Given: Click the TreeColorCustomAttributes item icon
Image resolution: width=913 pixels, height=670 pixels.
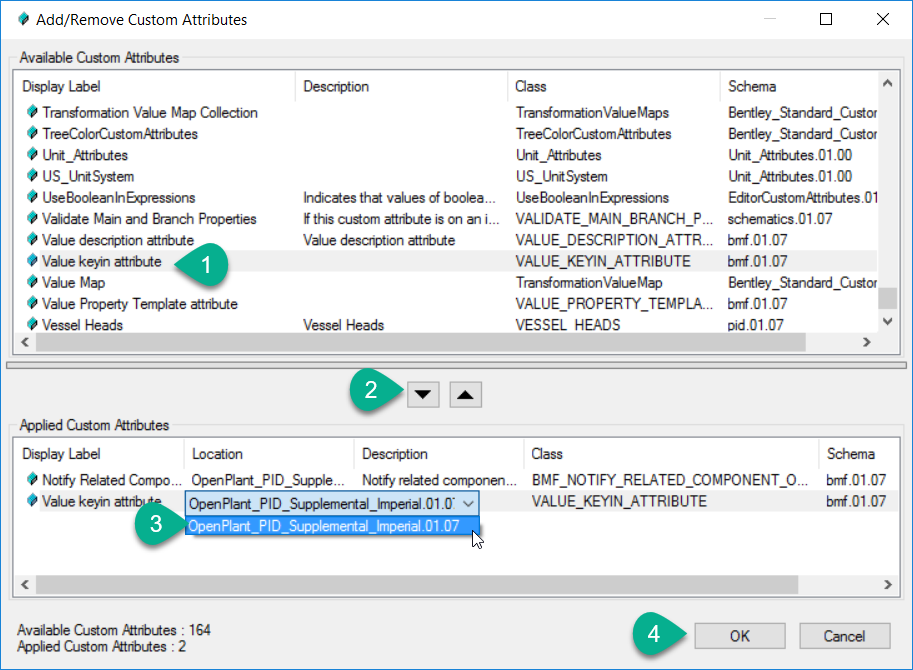Looking at the screenshot, I should pyautogui.click(x=32, y=134).
